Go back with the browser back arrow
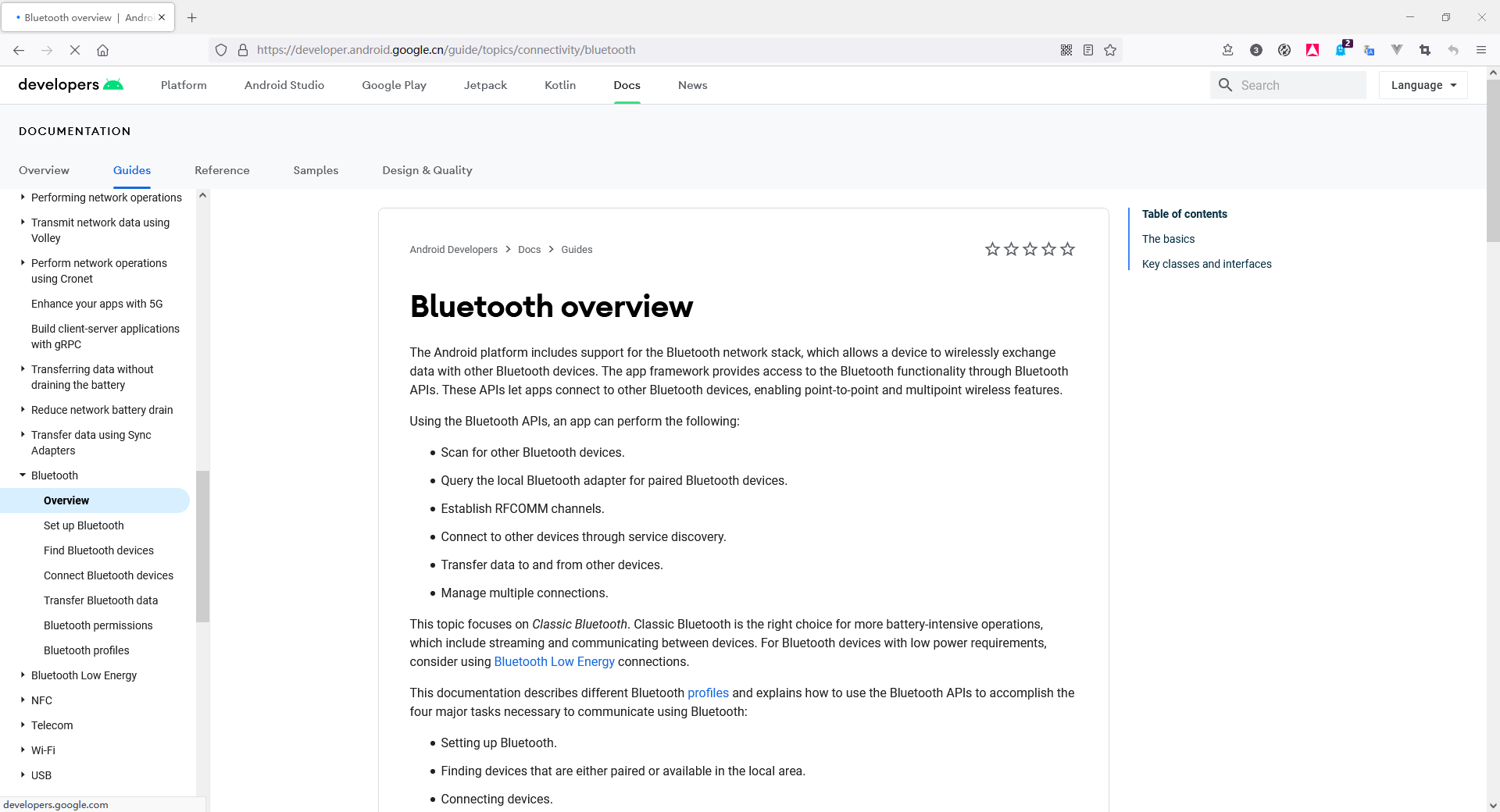The image size is (1500, 812). (19, 50)
